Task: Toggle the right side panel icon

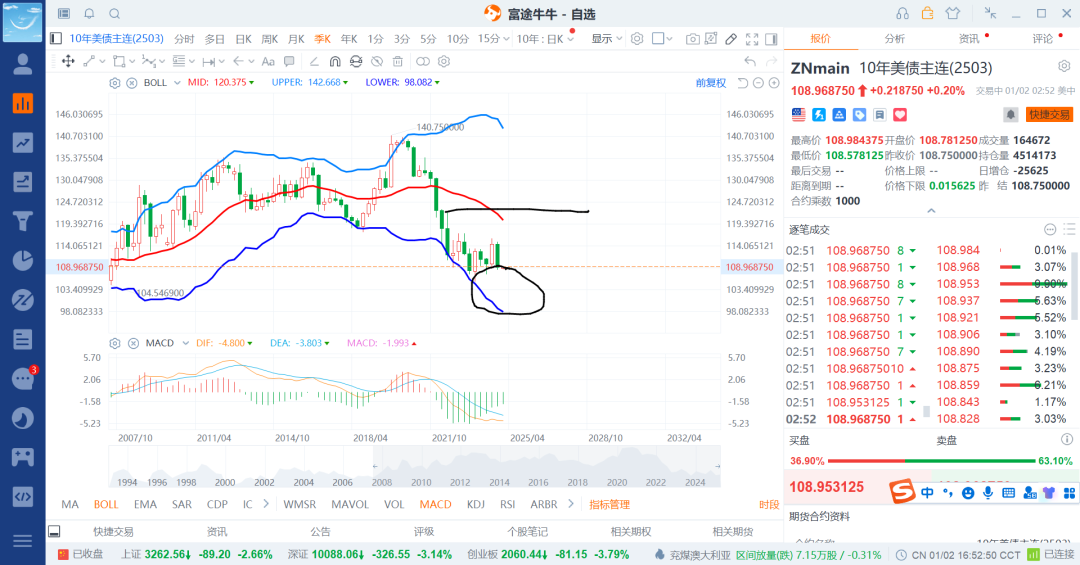Action: (771, 39)
